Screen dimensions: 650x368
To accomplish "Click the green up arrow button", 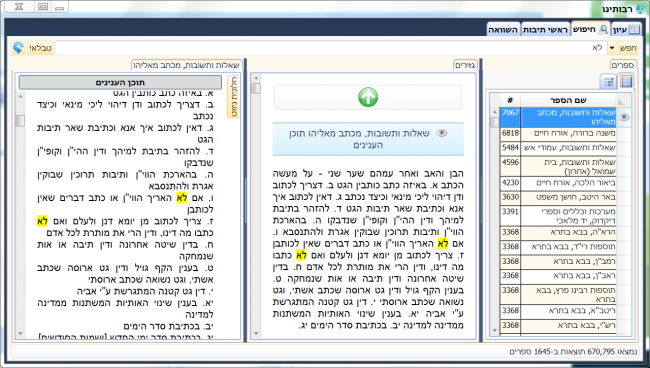I will coord(368,97).
